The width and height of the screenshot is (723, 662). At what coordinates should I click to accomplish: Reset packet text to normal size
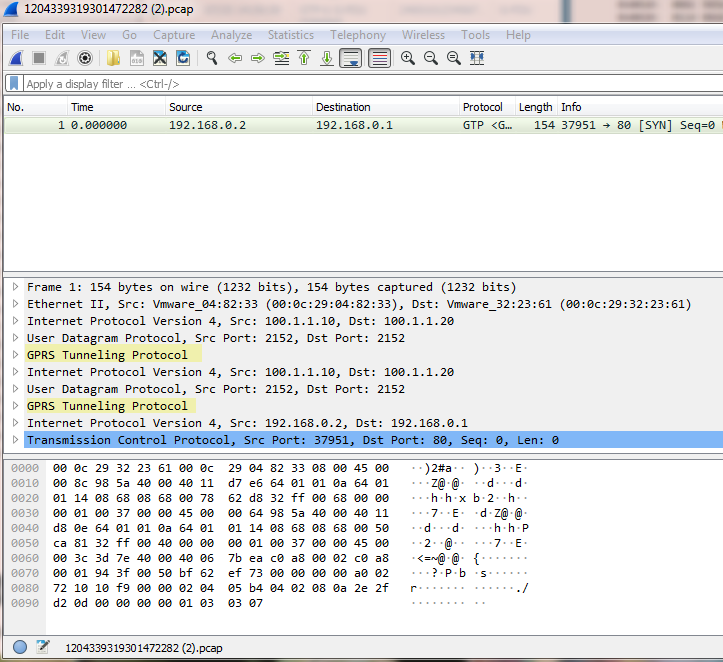pyautogui.click(x=454, y=59)
